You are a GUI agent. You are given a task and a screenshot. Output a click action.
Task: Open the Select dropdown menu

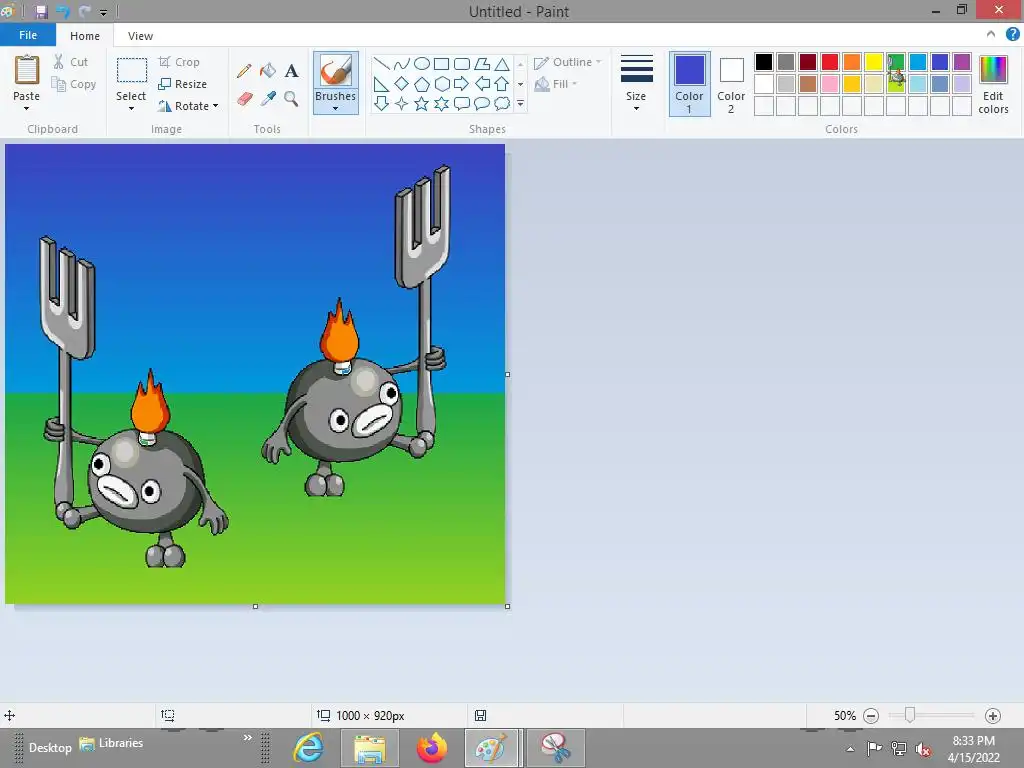point(131,108)
